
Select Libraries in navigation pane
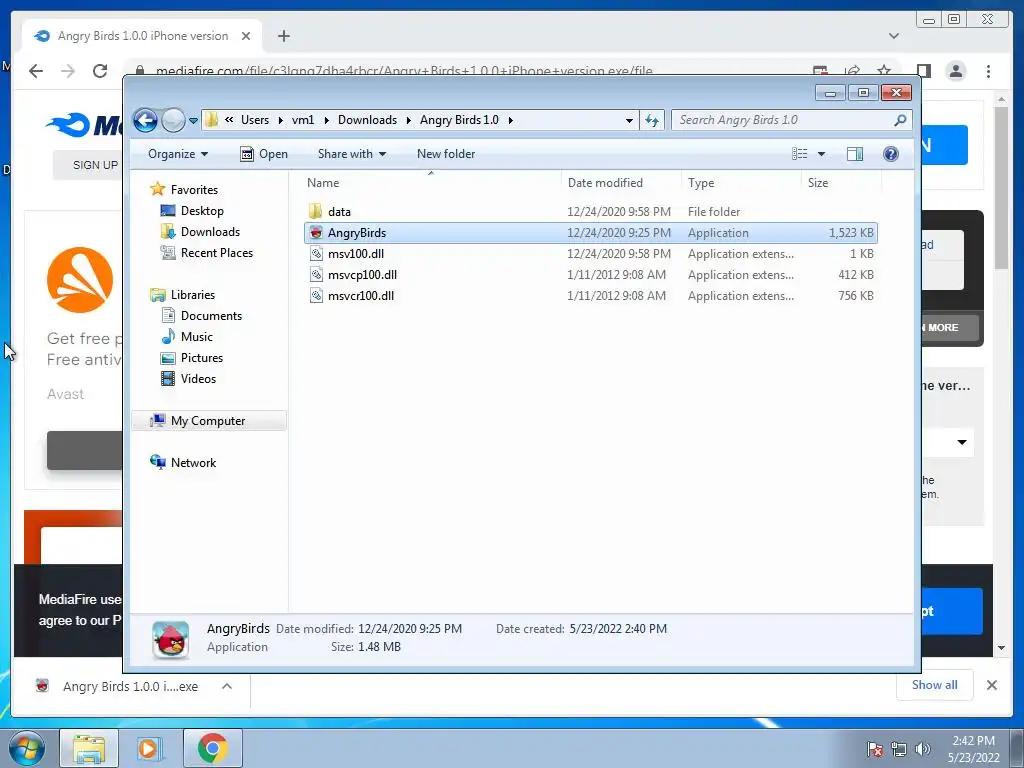[x=192, y=295]
